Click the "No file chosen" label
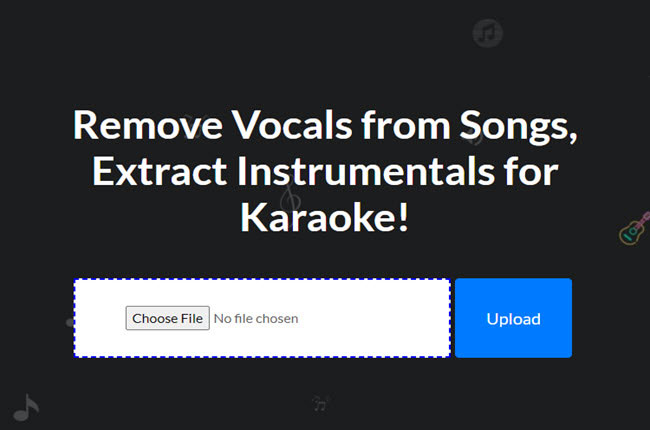Screen dimensions: 650x430 tap(256, 318)
